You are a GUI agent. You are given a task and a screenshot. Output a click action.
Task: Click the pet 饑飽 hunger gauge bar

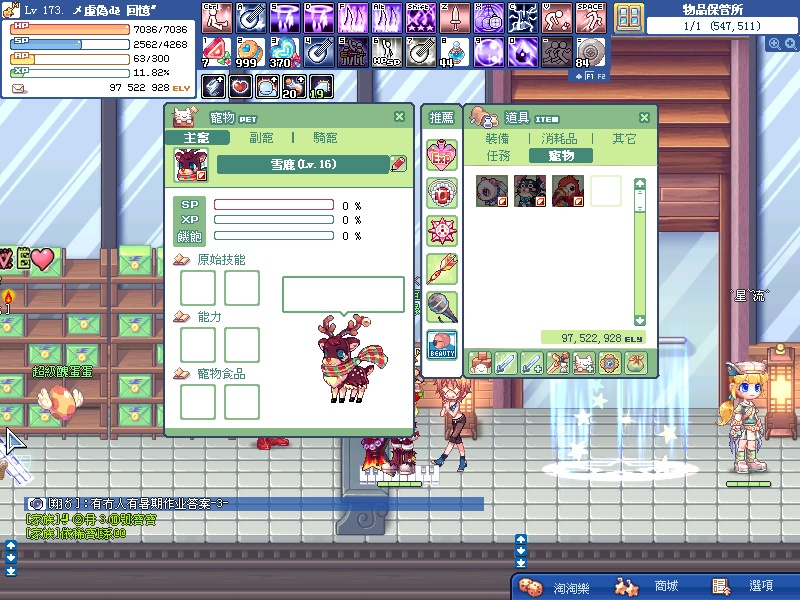(274, 236)
